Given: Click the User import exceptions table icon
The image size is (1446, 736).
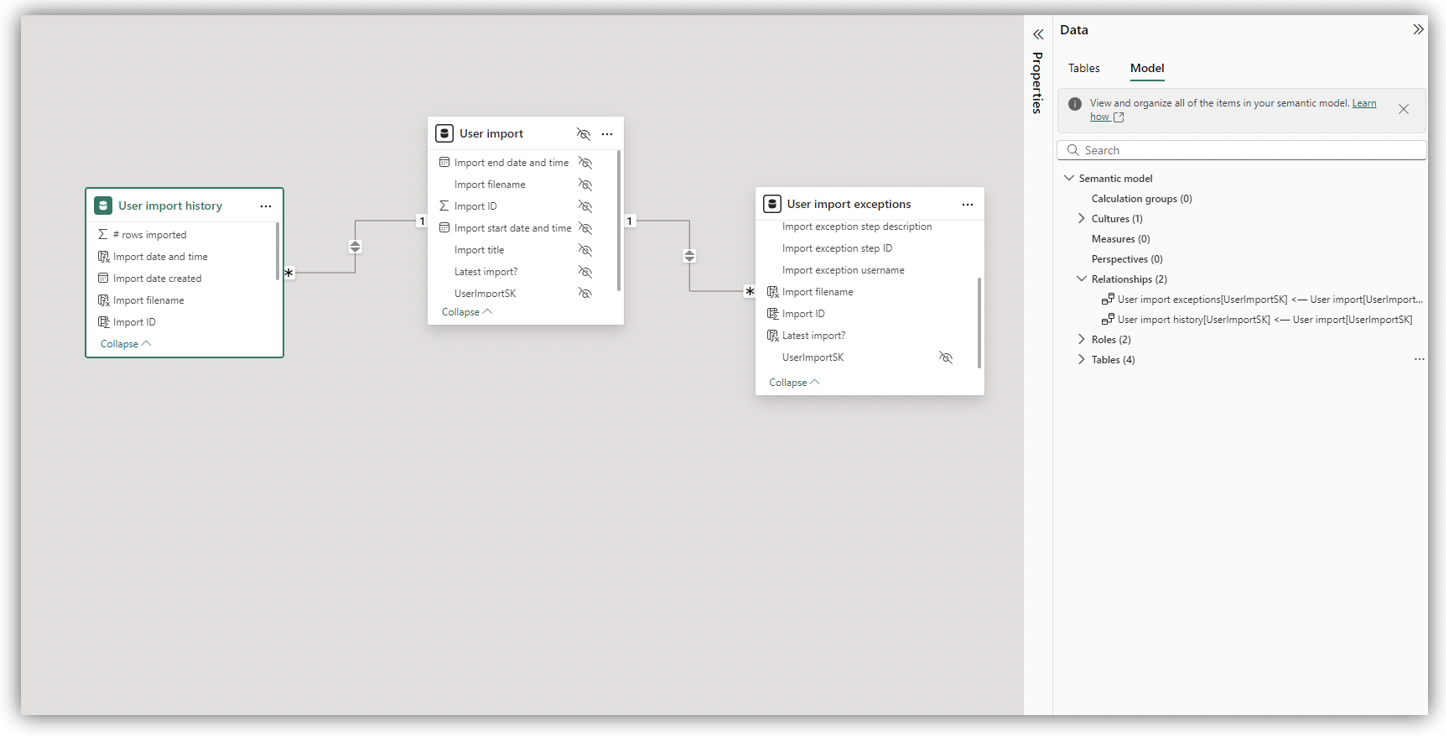Looking at the screenshot, I should [x=772, y=204].
